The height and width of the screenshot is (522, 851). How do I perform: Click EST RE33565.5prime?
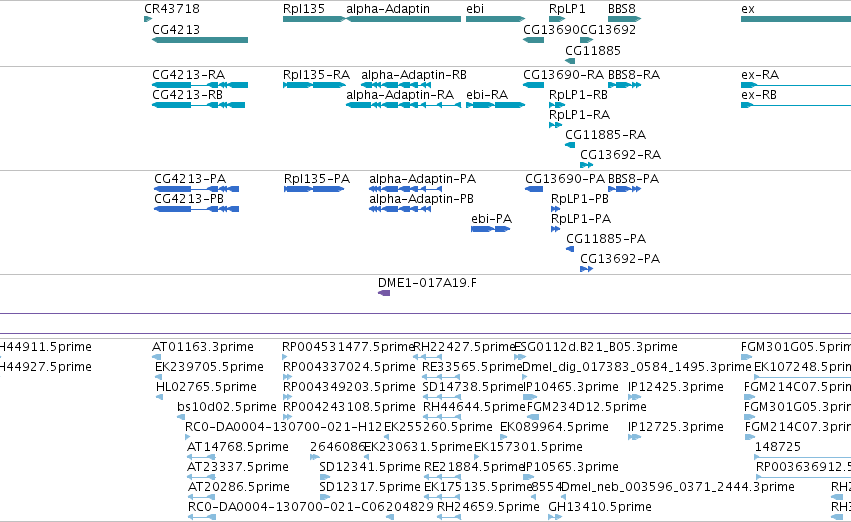click(x=441, y=378)
